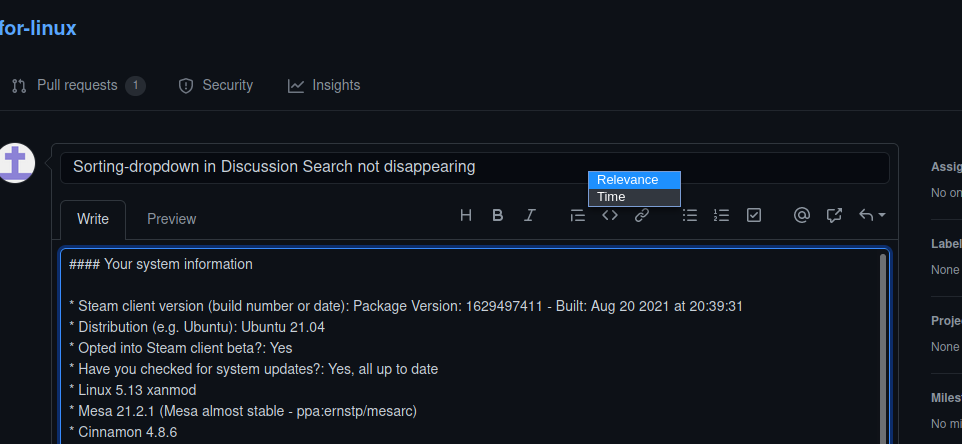
Task: Apply bold formatting in toolbar
Action: pos(498,215)
